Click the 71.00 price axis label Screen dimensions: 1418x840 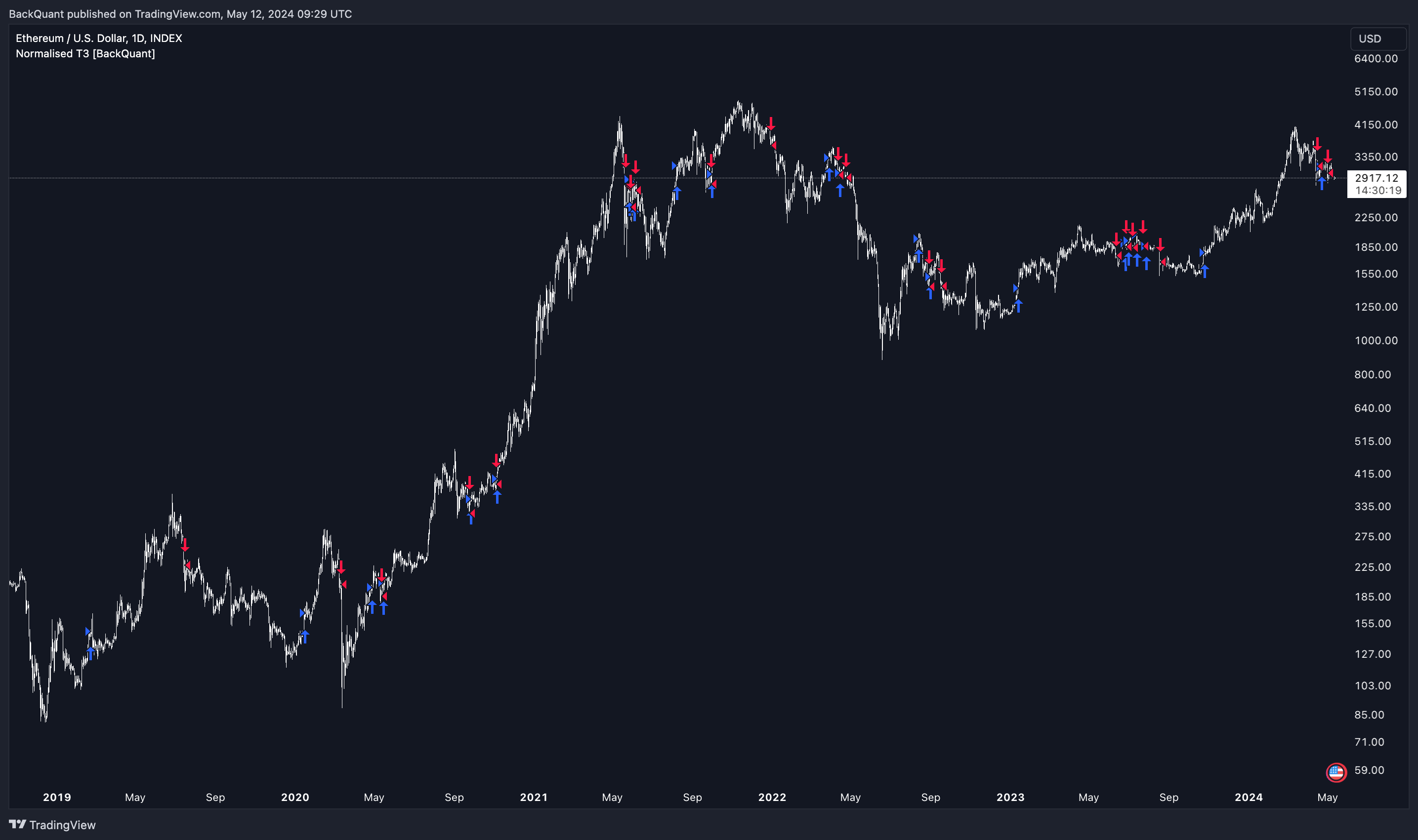[x=1369, y=742]
